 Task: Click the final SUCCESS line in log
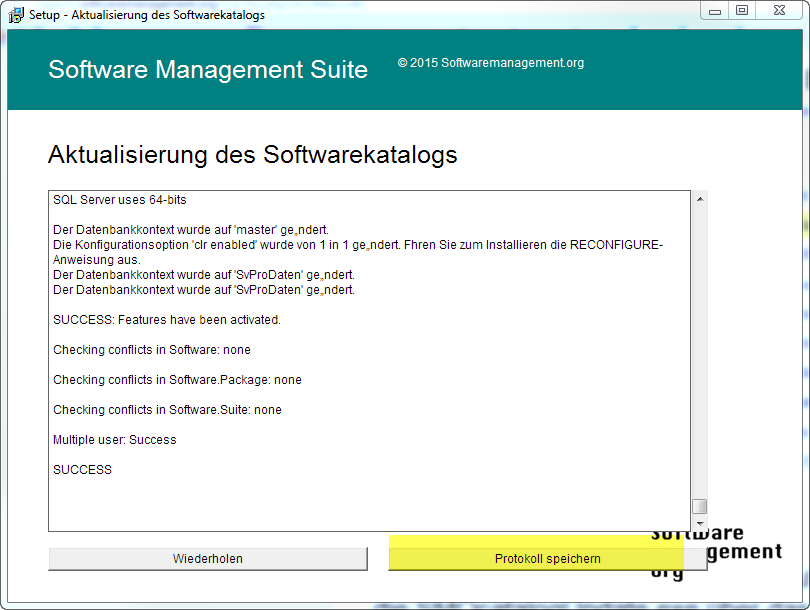coord(82,470)
